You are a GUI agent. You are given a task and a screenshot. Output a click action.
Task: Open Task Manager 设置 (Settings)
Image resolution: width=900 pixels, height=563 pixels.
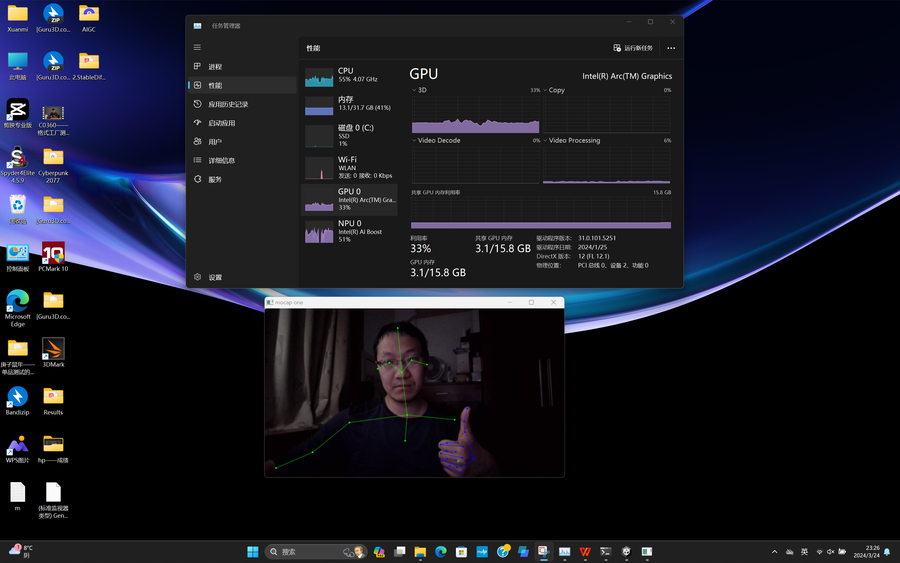point(215,277)
